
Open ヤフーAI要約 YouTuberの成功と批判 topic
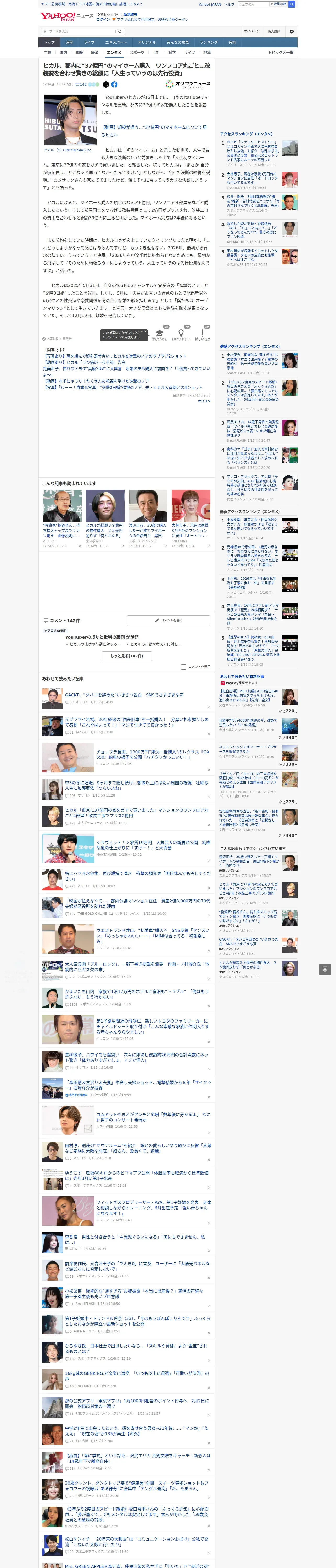[101, 637]
